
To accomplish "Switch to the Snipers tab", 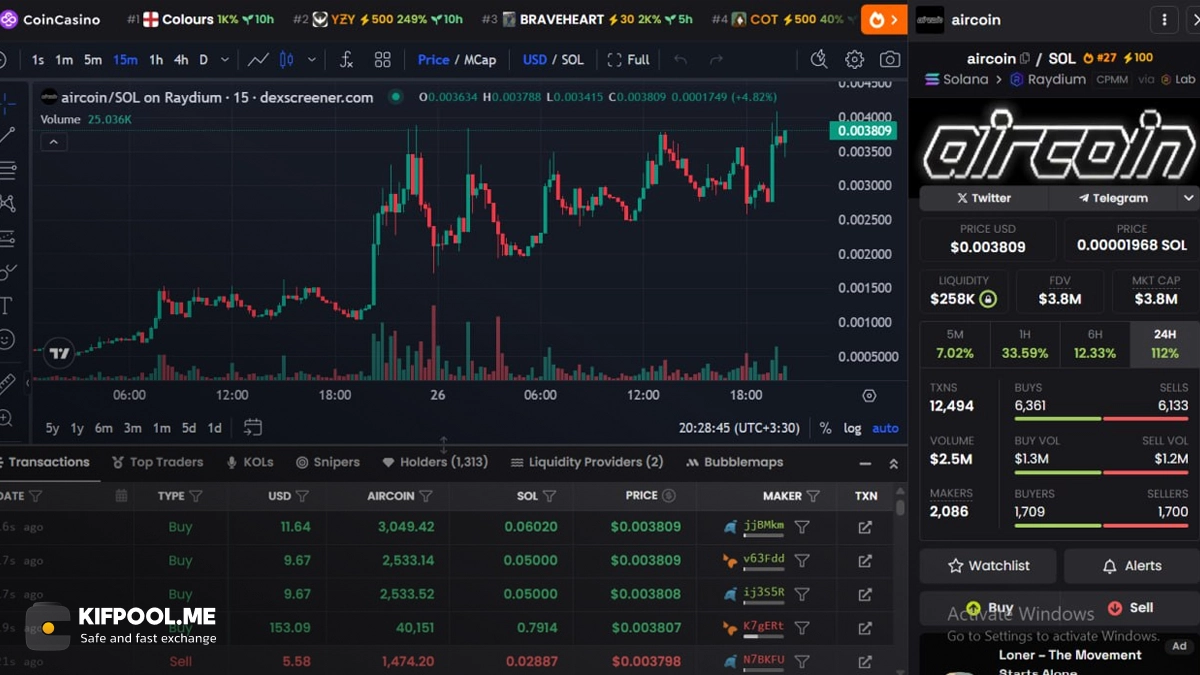I will tap(328, 462).
